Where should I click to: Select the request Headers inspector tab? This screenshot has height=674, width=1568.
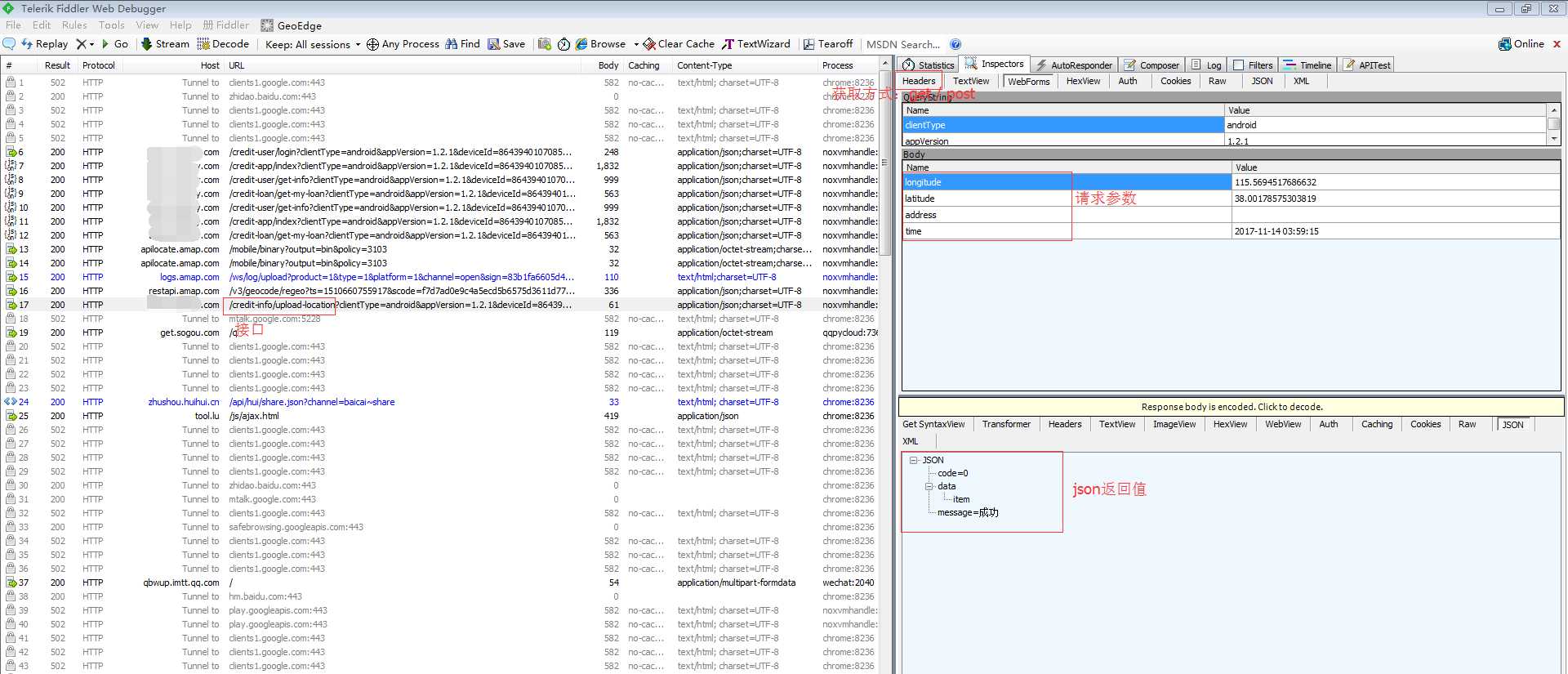click(919, 81)
